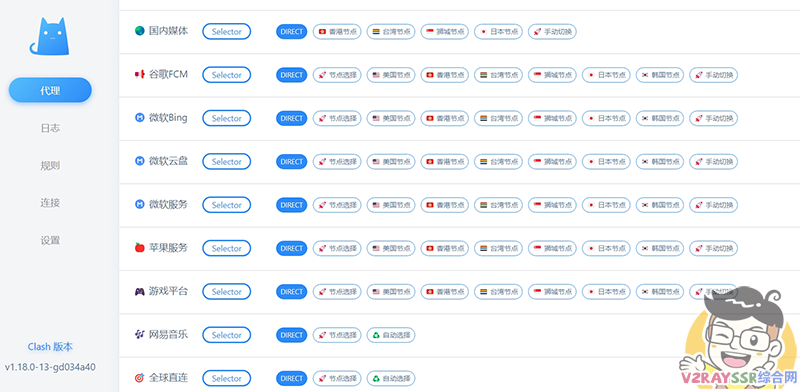Click version text v1.18.0-13-gd034a40
The image size is (800, 392).
50,366
